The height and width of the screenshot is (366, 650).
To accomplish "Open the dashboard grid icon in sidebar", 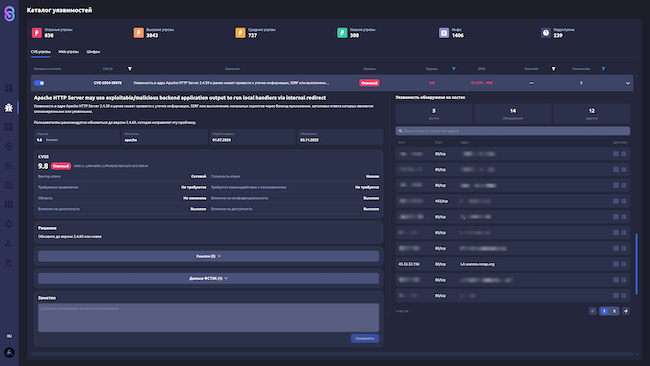I will point(9,88).
